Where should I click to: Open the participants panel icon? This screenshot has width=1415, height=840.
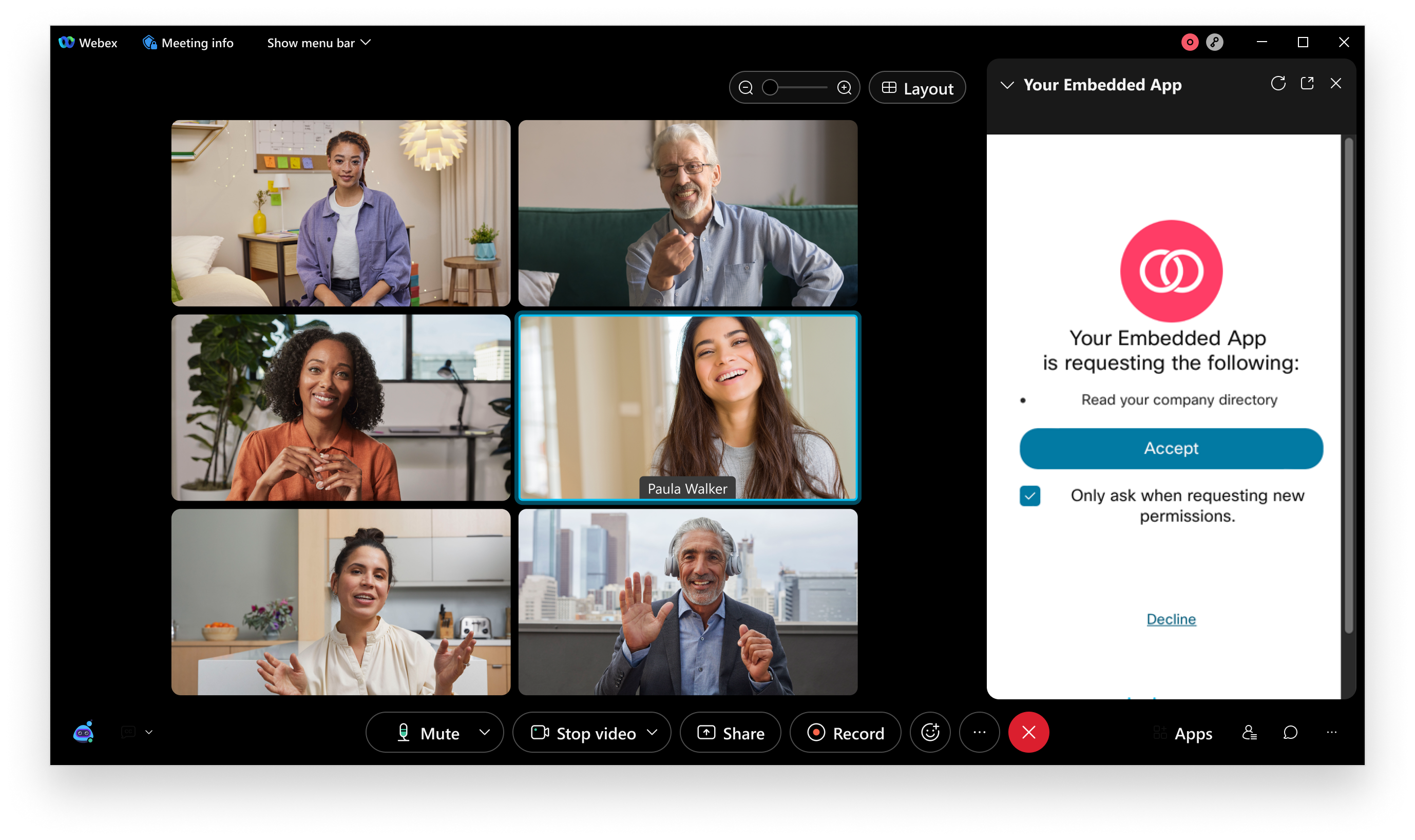[x=1249, y=733]
